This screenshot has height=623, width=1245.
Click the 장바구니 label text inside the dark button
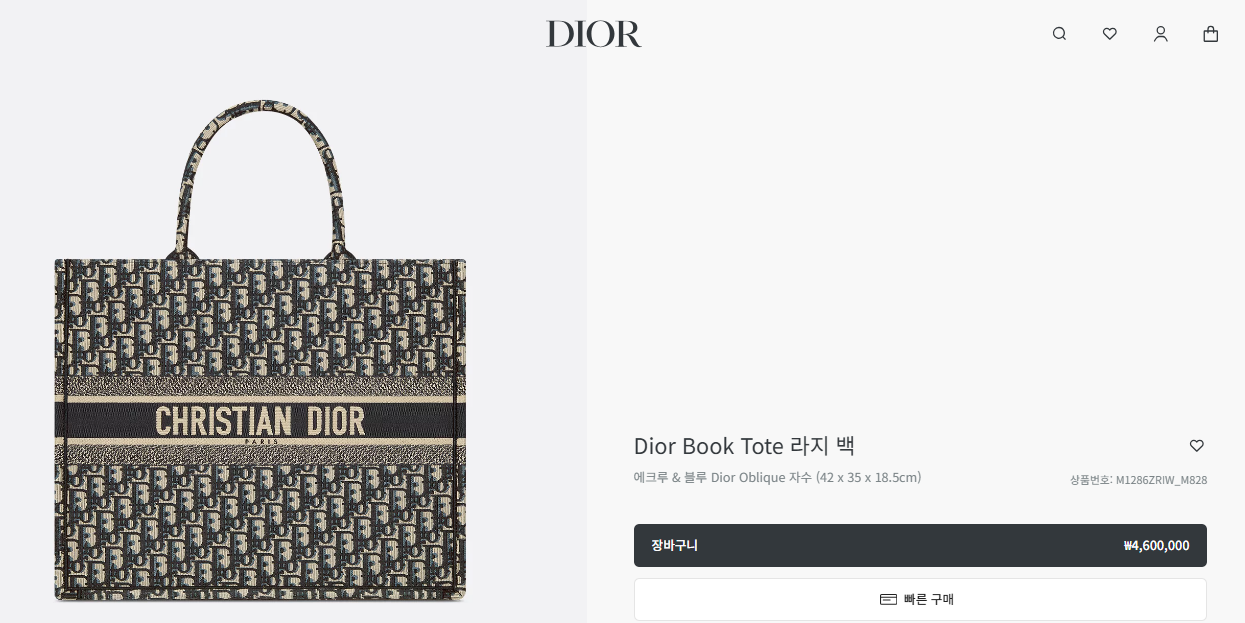pos(674,546)
